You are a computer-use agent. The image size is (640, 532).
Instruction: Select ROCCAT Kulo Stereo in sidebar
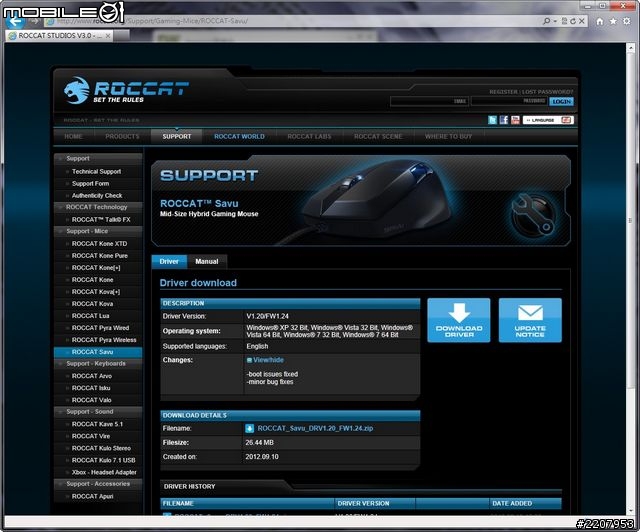[101, 448]
